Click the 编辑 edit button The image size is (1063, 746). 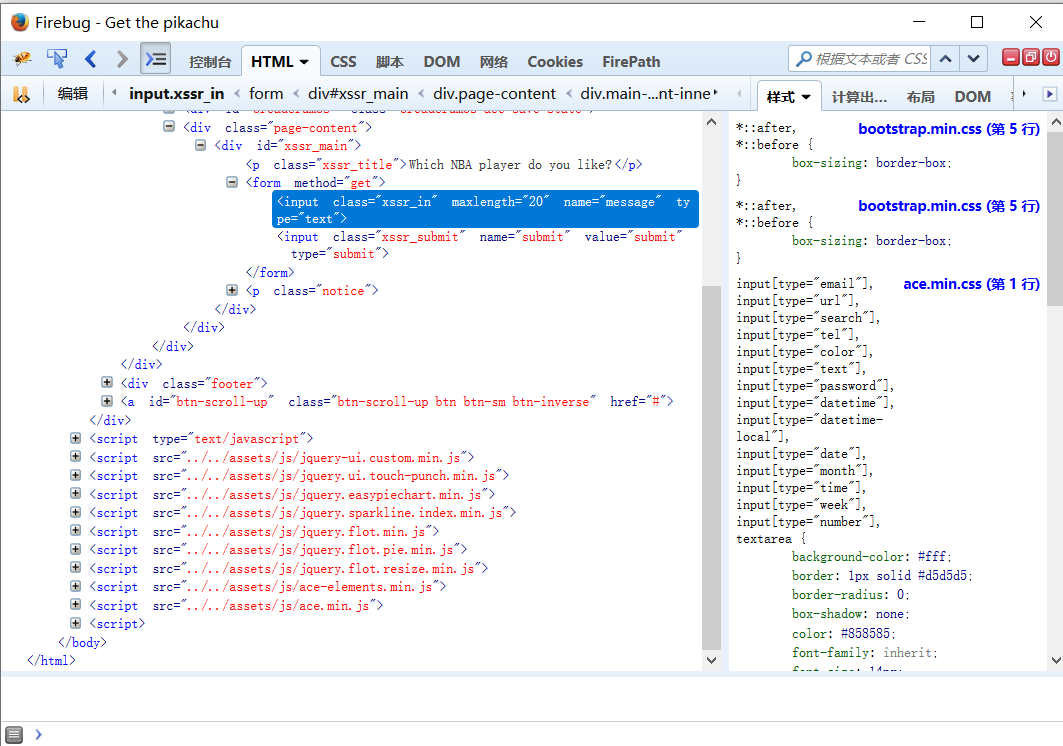[73, 94]
